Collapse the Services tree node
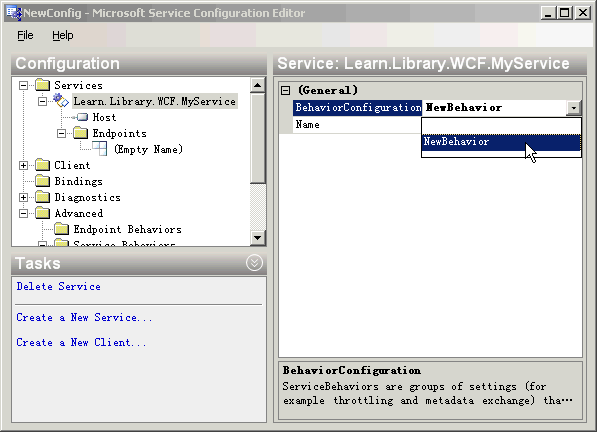597x432 pixels. [x=23, y=85]
